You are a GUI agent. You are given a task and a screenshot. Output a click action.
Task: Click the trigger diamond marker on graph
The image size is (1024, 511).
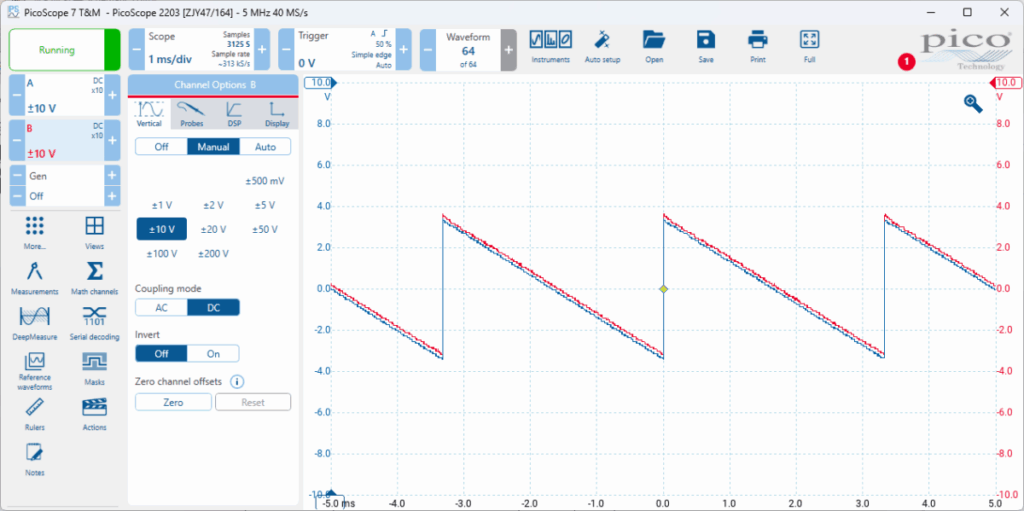coord(664,289)
